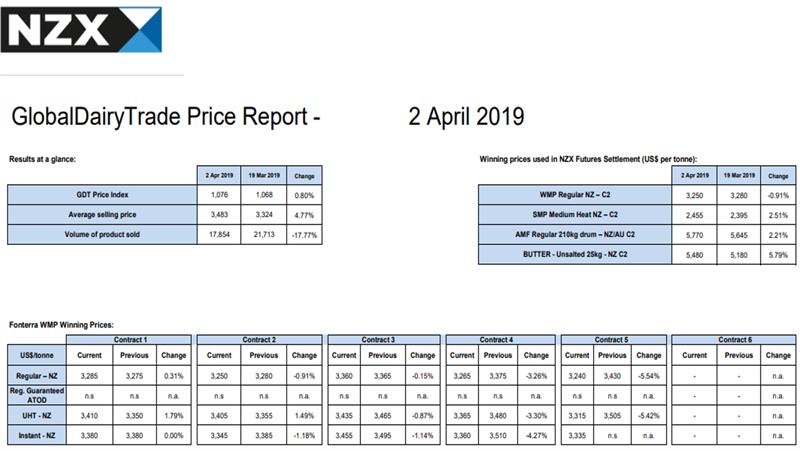
Task: Click the Contract 6 column header
Action: [x=738, y=341]
